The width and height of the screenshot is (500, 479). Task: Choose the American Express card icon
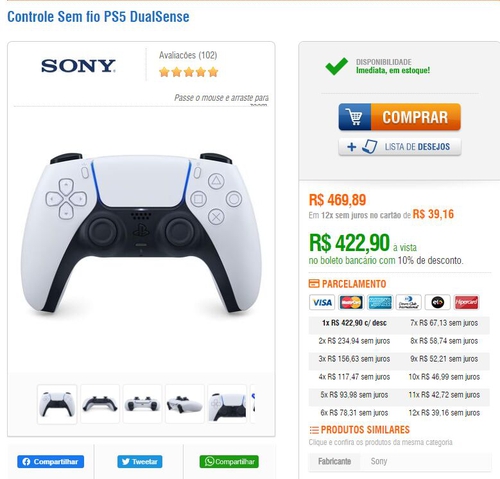[x=380, y=302]
